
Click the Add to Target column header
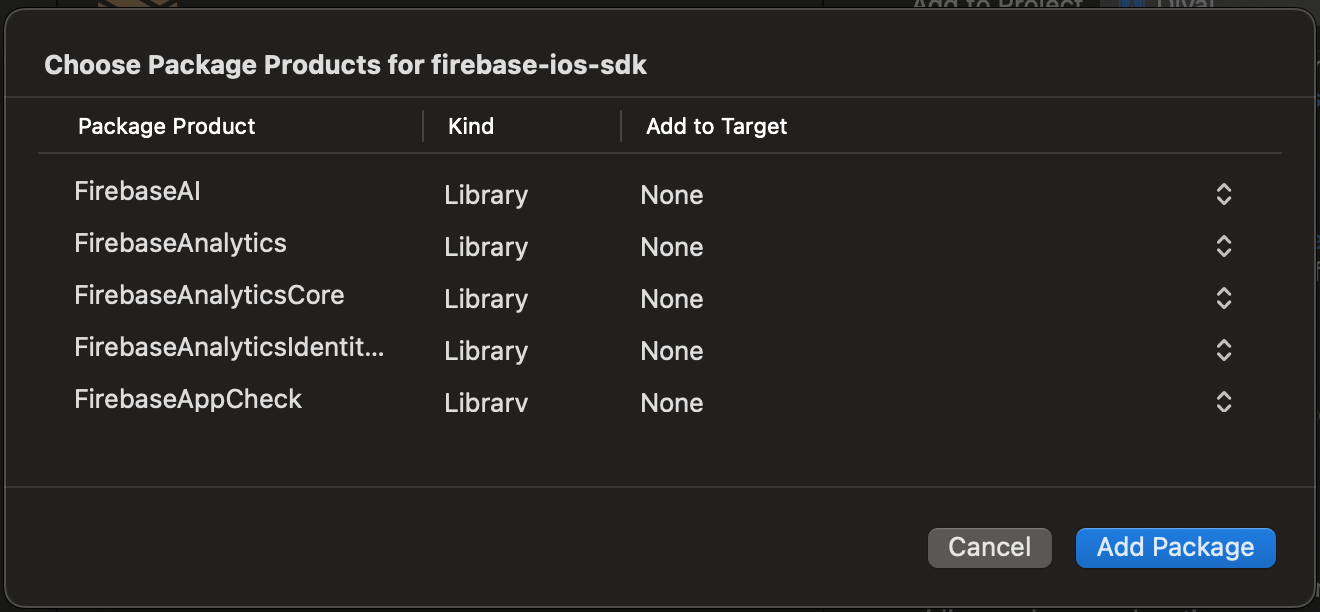pyautogui.click(x=716, y=126)
